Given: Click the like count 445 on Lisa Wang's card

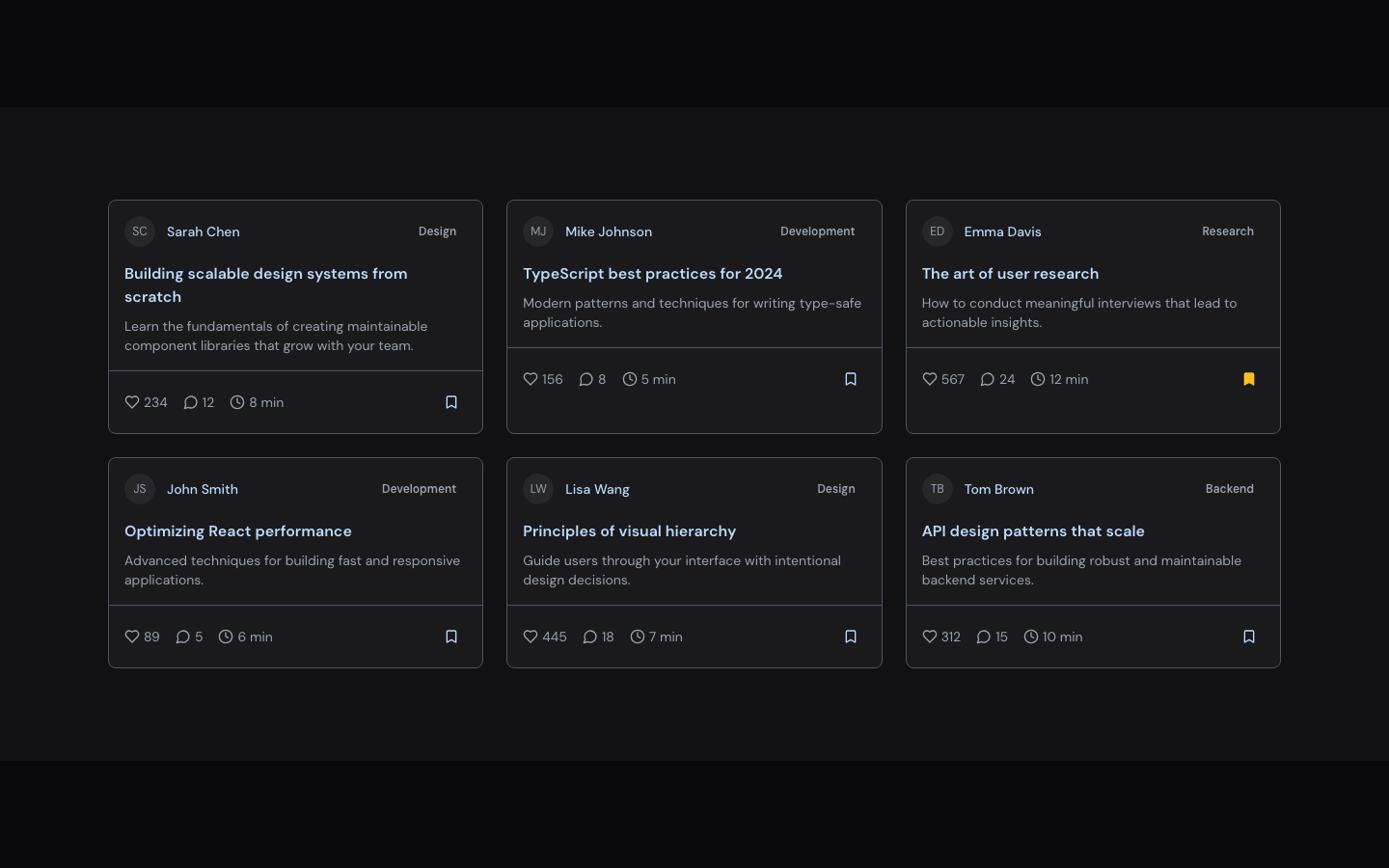Looking at the screenshot, I should pyautogui.click(x=555, y=637).
